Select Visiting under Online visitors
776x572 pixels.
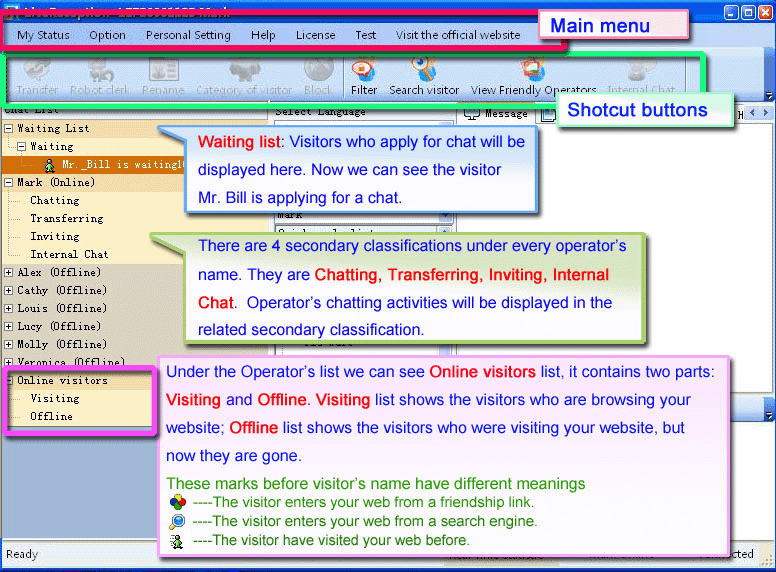click(x=54, y=398)
